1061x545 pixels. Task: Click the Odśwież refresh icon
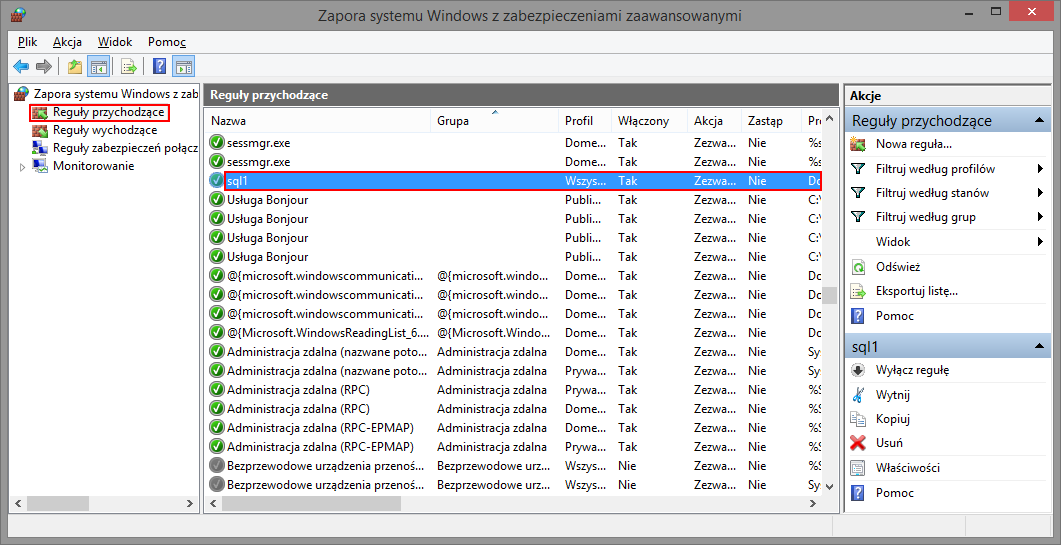(858, 267)
